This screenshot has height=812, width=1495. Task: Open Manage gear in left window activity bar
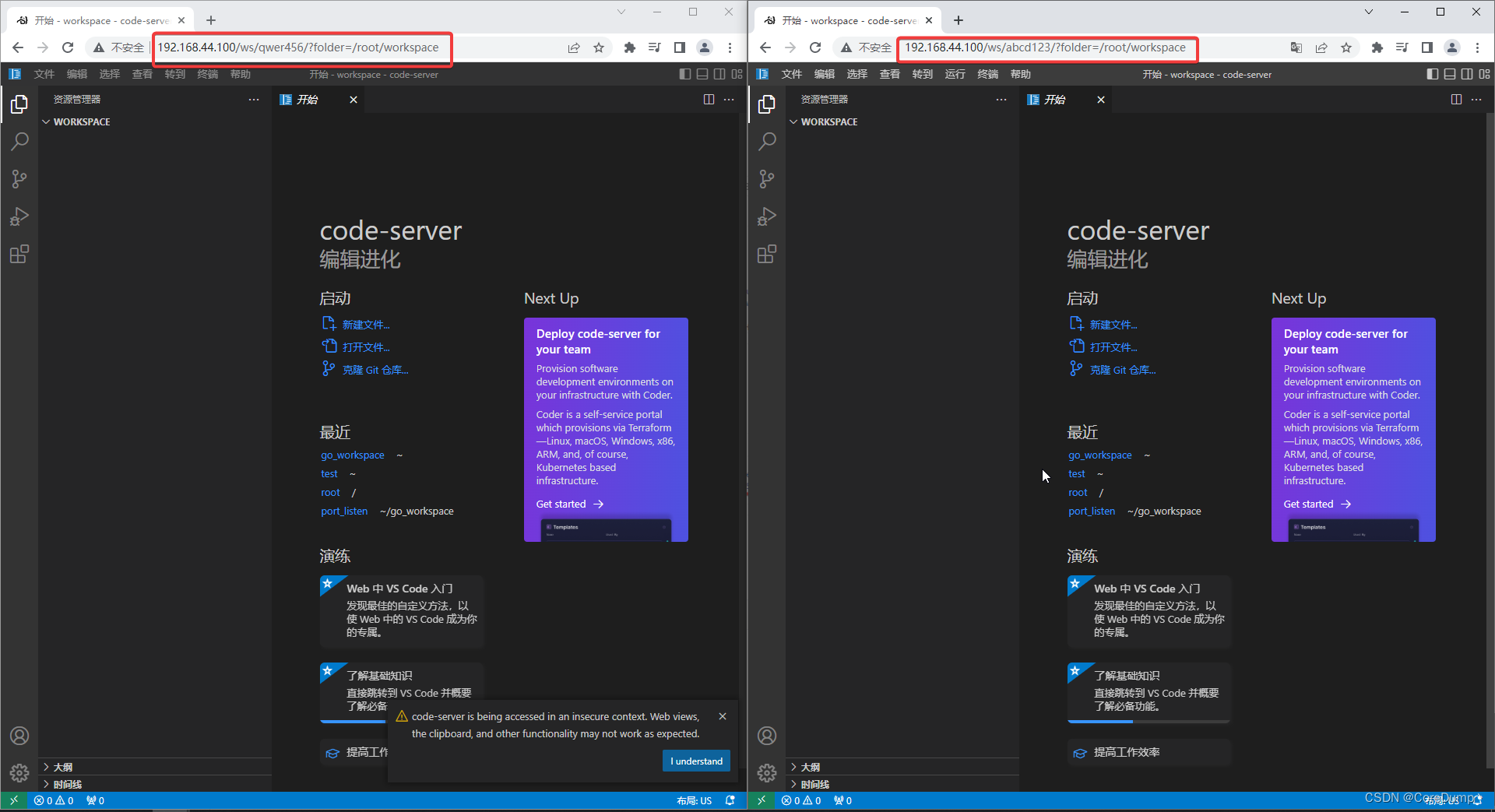(19, 773)
